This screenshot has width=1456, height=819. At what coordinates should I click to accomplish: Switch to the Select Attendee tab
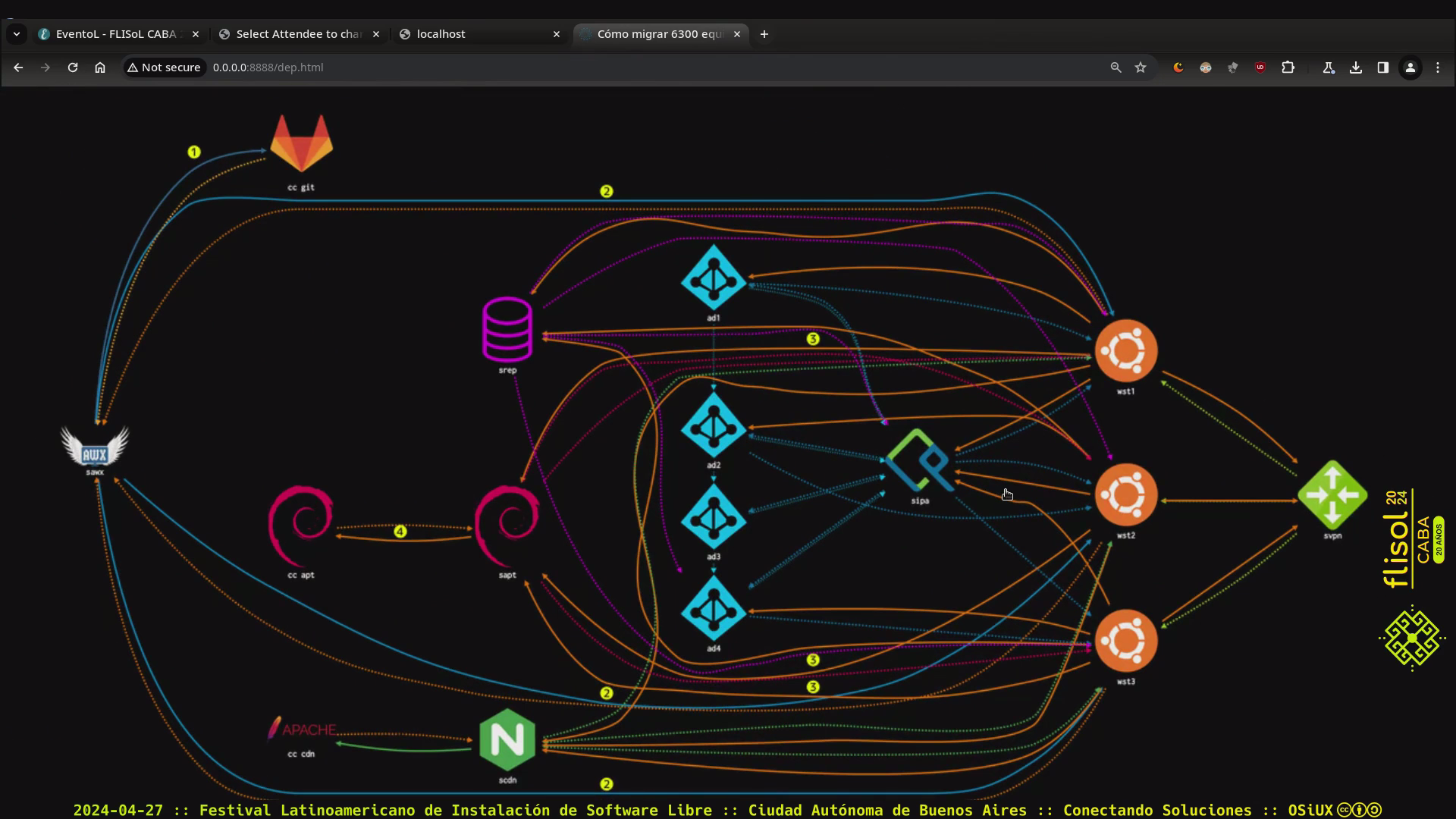[x=300, y=34]
